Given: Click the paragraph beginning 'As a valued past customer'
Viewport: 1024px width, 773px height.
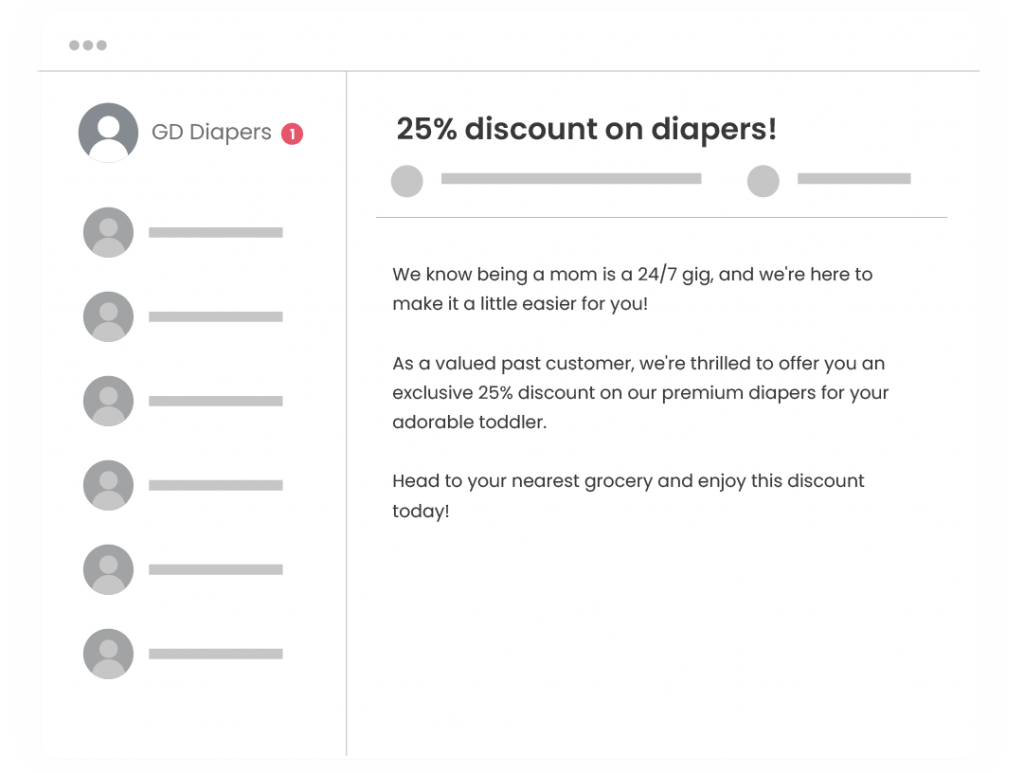Looking at the screenshot, I should point(641,392).
